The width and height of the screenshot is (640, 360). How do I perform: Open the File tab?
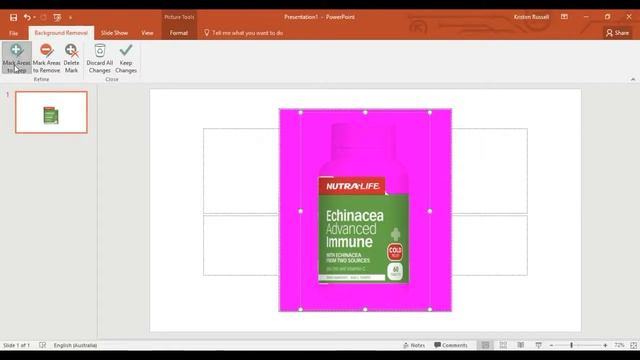pos(13,33)
